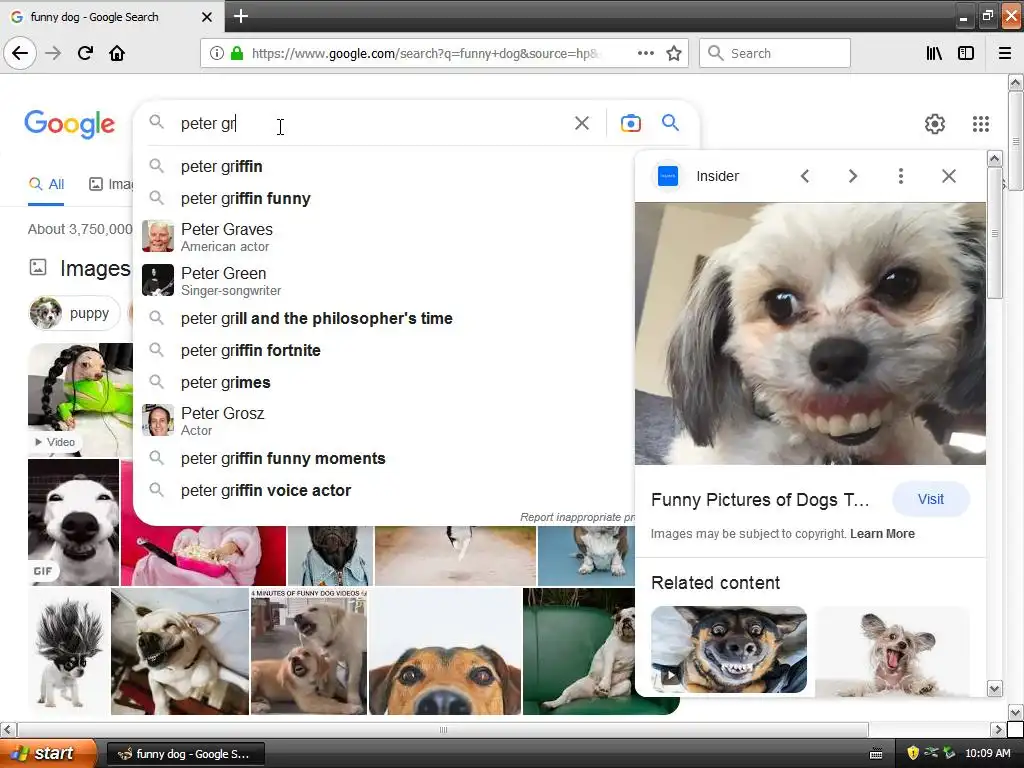Screen dimensions: 1024x768
Task: Clear the Google search box text
Action: tap(581, 123)
